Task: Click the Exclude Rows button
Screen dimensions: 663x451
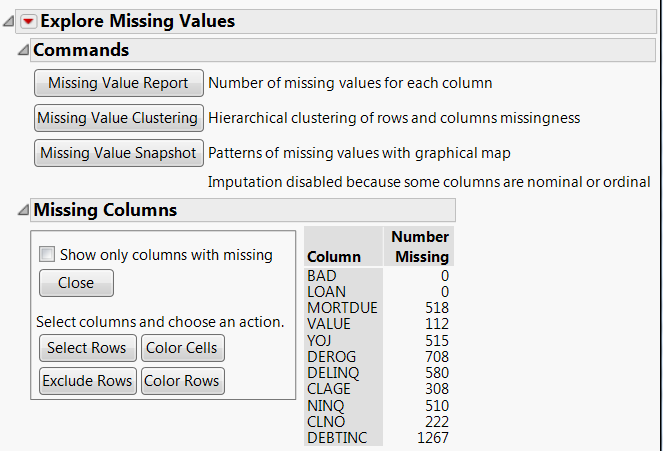Action: pyautogui.click(x=87, y=381)
